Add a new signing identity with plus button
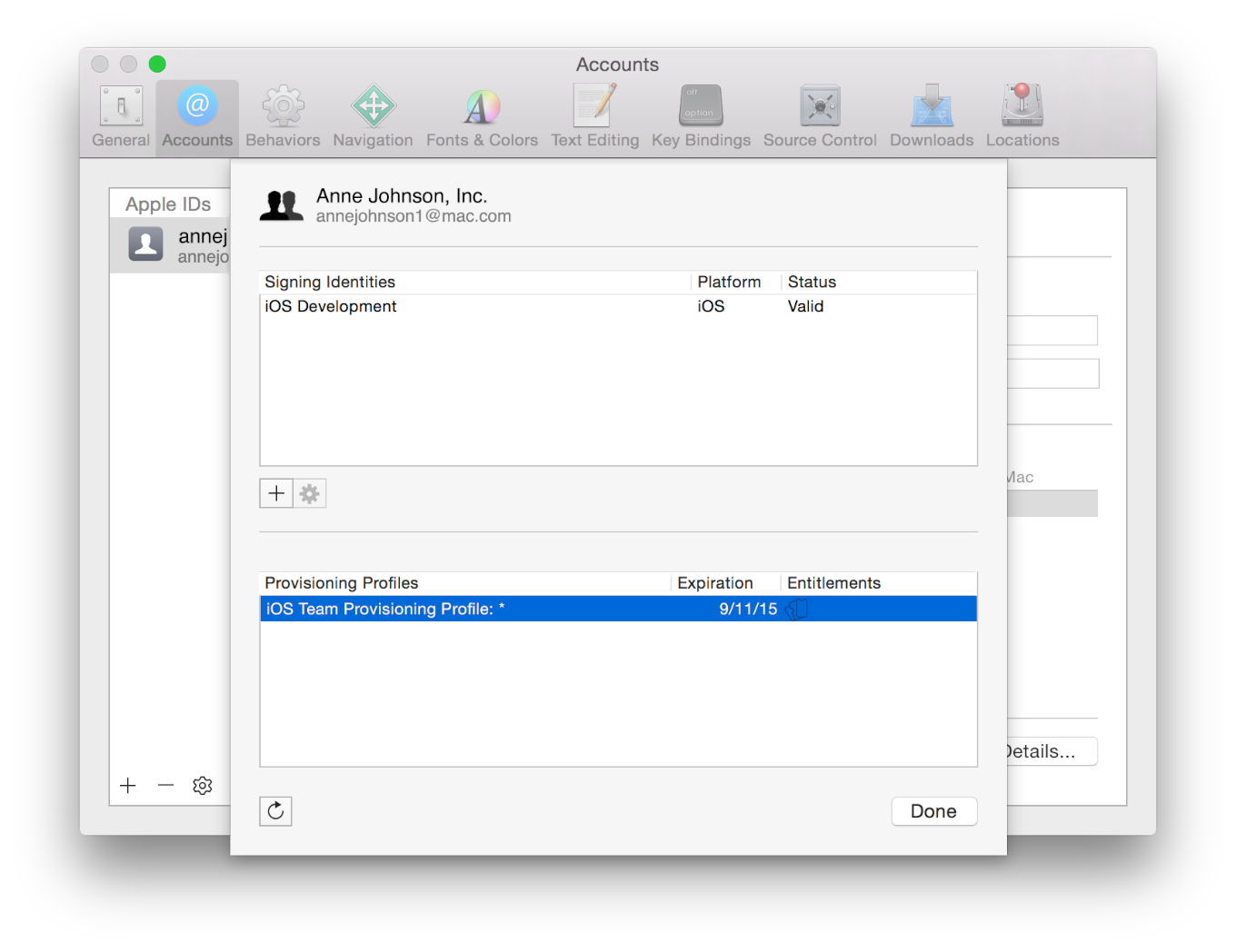Screen dimensions: 1236x952 click(x=276, y=493)
